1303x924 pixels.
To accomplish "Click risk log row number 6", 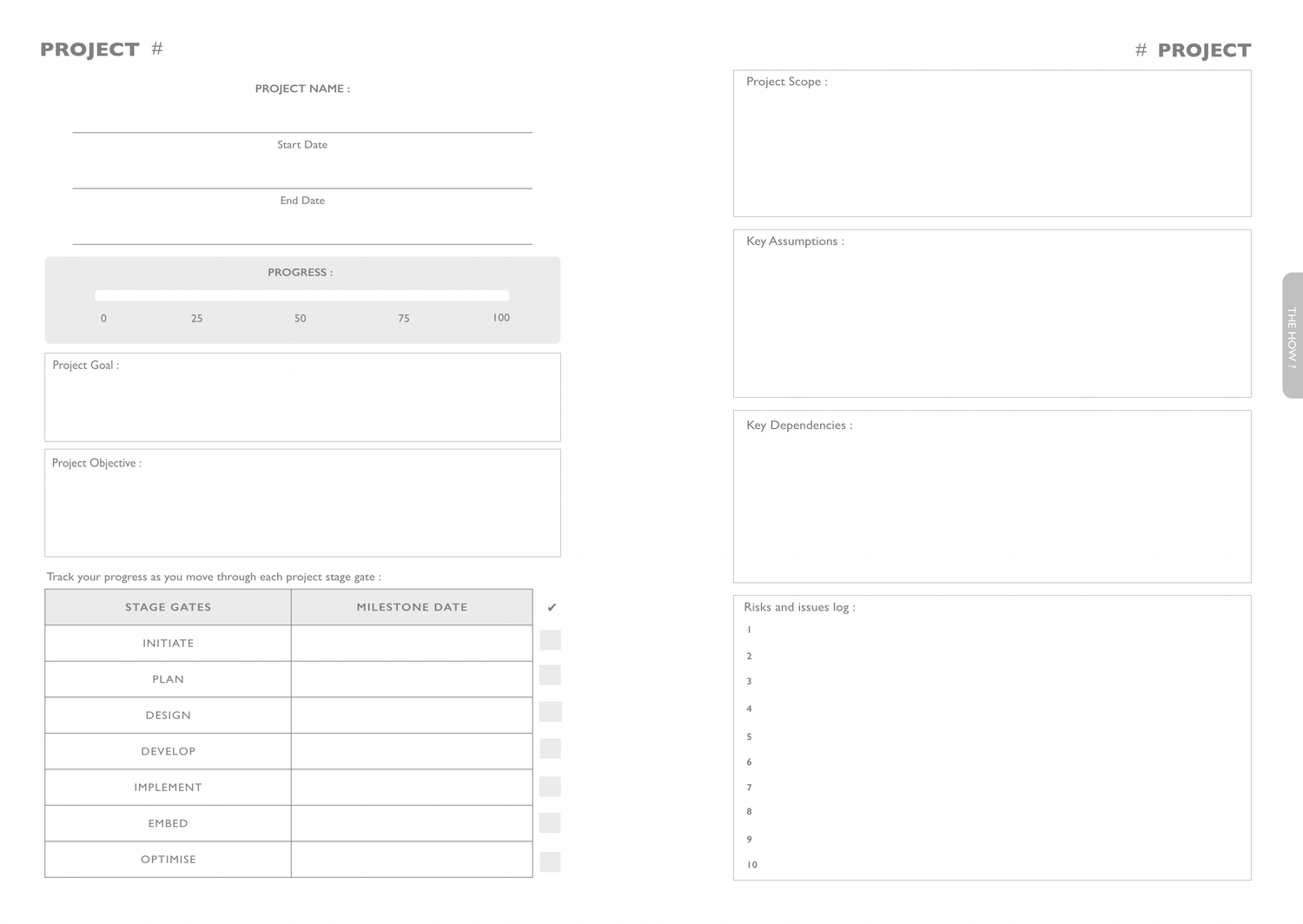I will pyautogui.click(x=749, y=762).
